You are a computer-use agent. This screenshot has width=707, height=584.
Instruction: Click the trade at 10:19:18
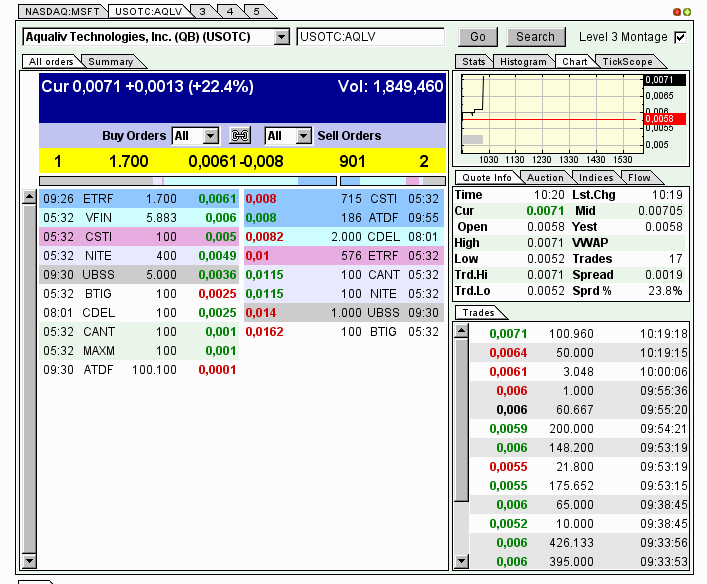point(578,334)
